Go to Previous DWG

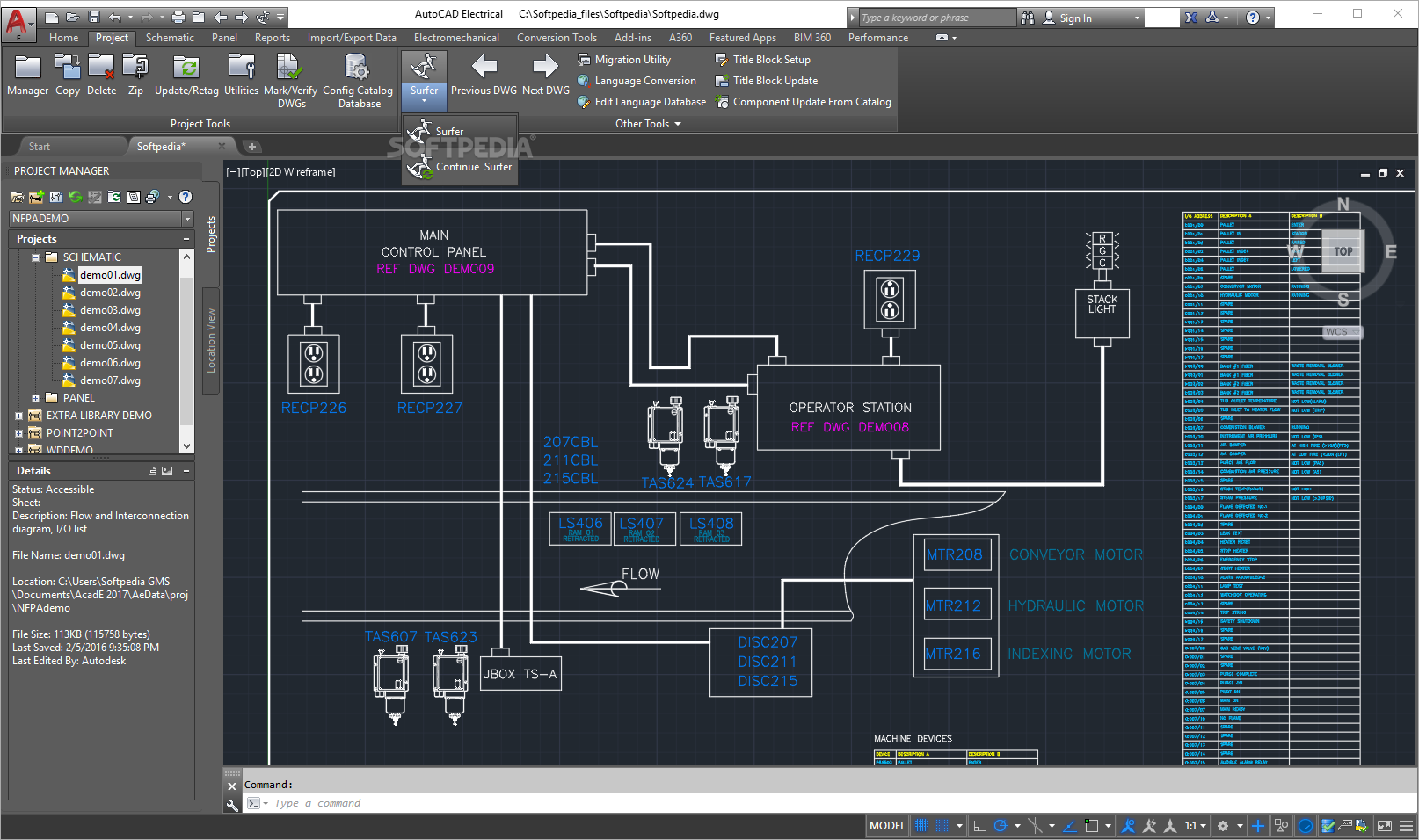pos(484,75)
